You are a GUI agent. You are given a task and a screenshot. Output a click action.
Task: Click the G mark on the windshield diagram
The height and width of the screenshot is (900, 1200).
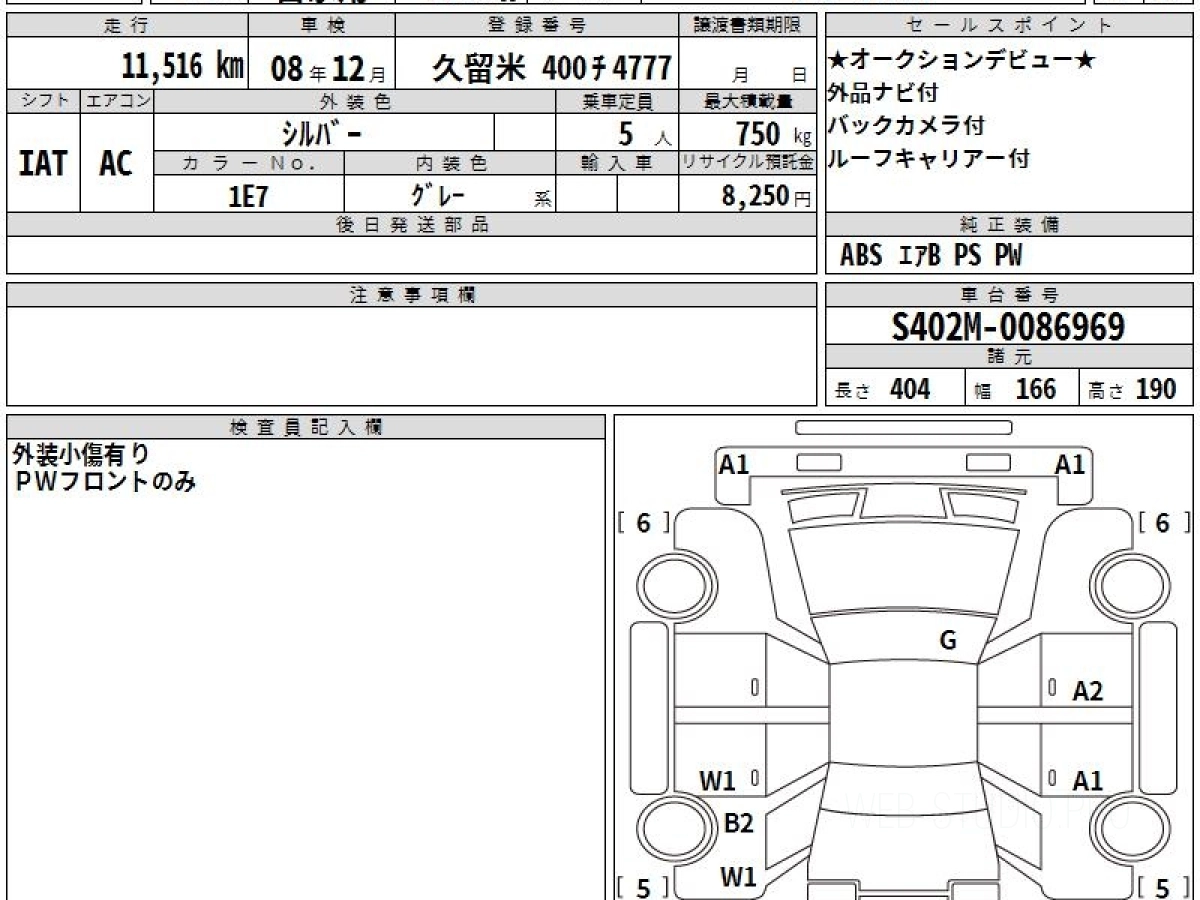[948, 641]
